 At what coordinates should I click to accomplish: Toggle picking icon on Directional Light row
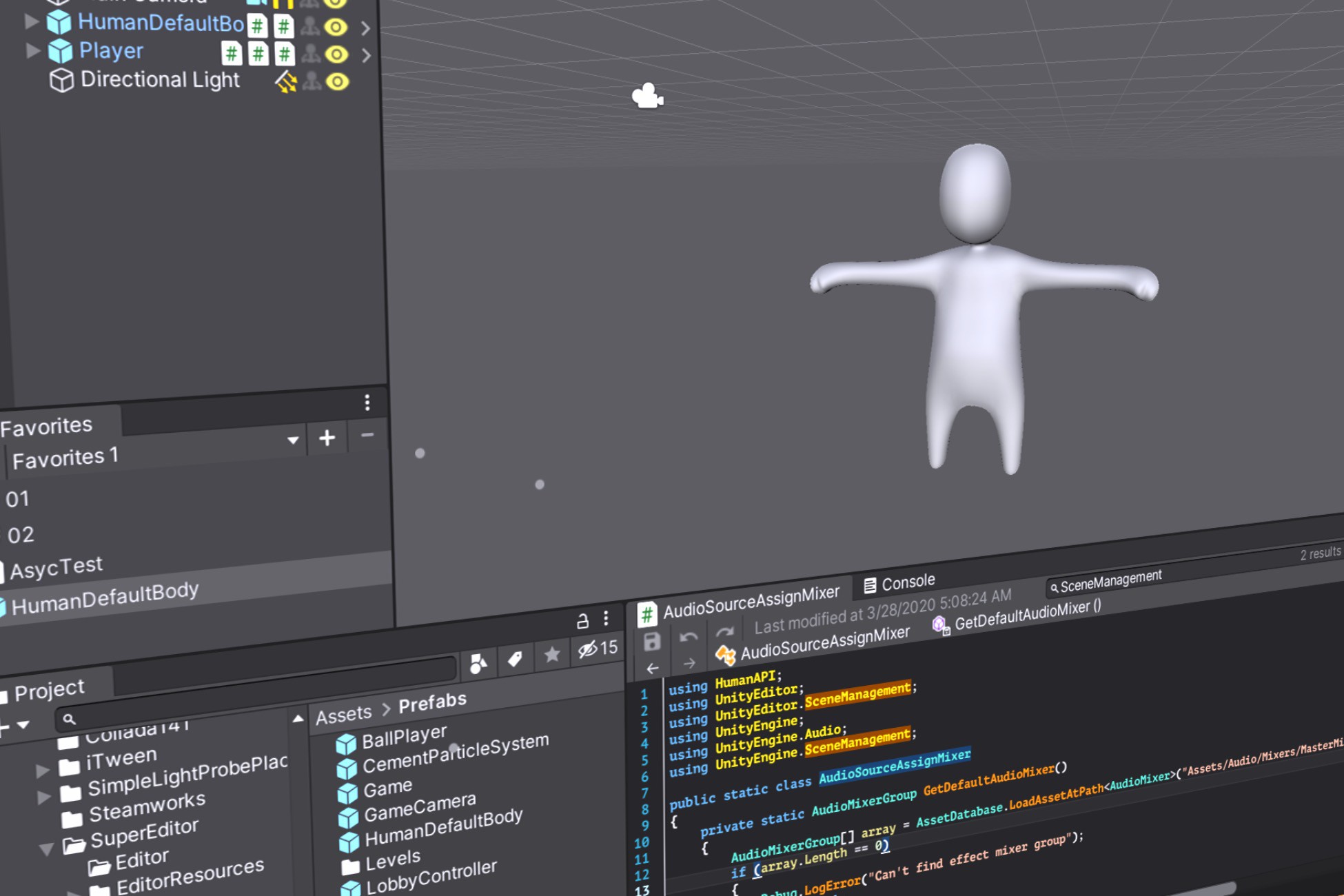[x=312, y=81]
